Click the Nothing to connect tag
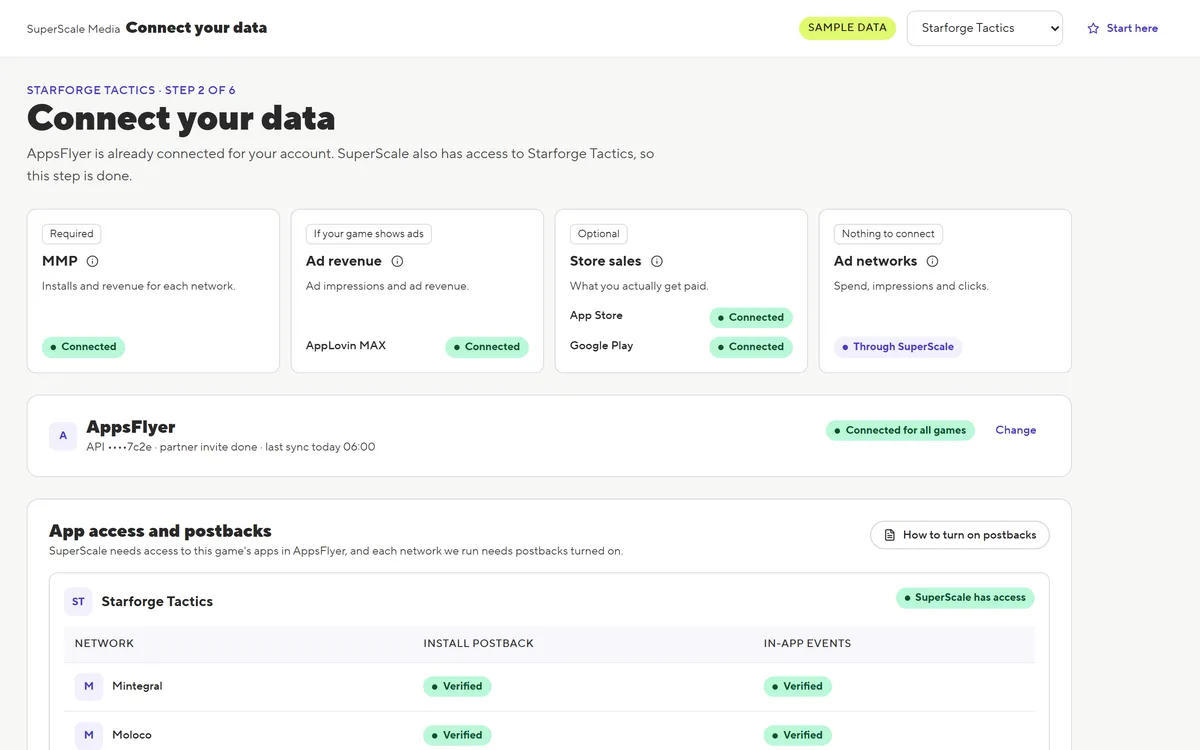 [888, 234]
